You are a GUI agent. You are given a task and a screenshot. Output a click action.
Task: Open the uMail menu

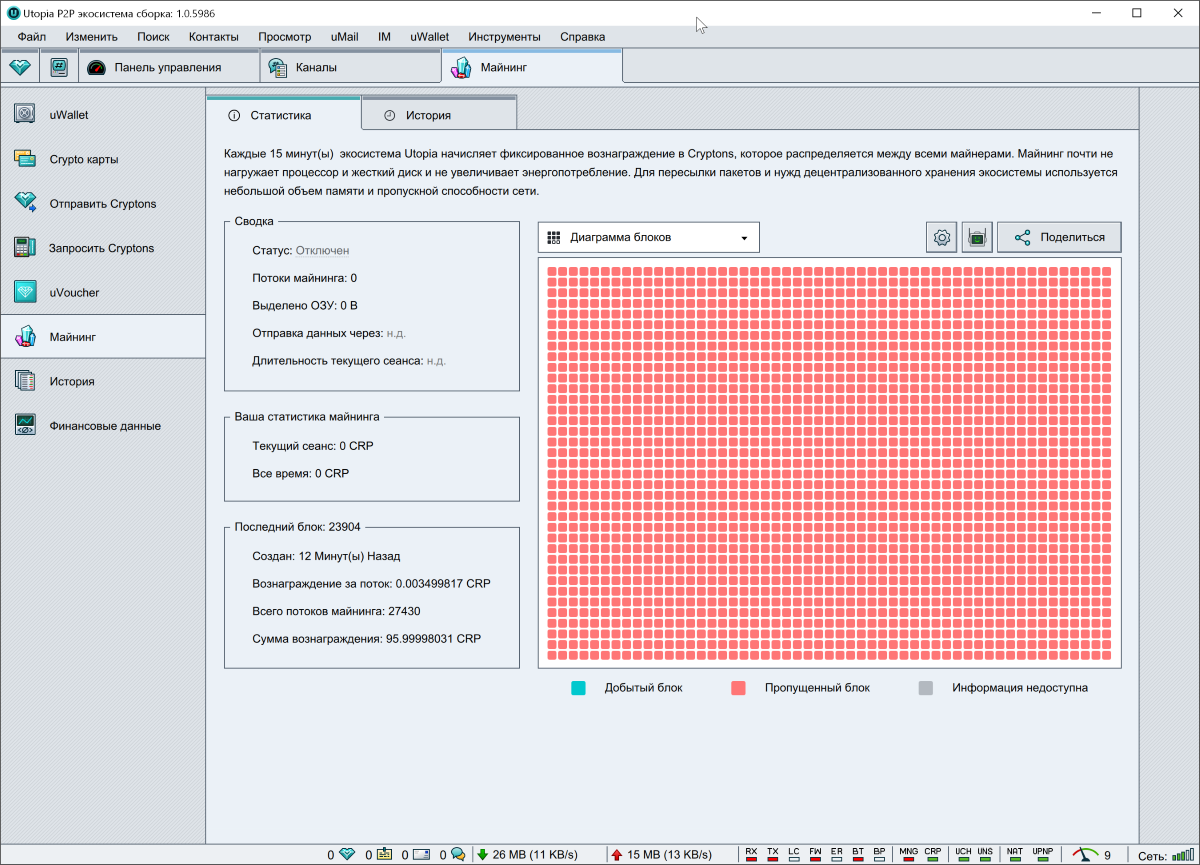point(345,36)
